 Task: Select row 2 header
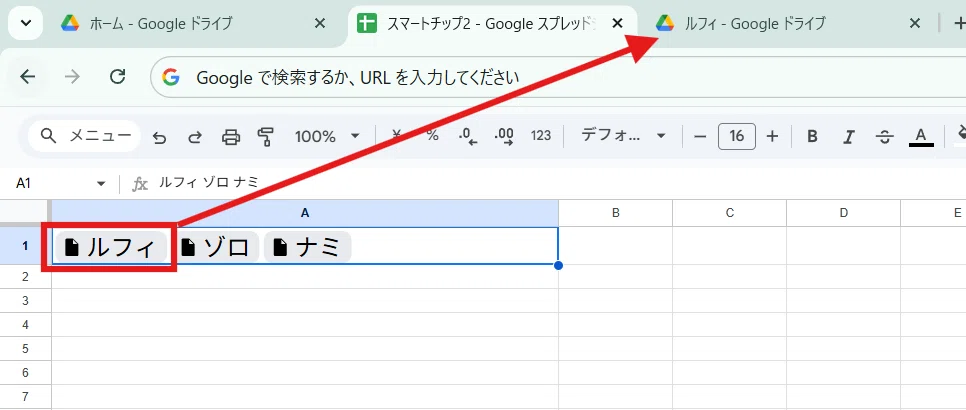(25, 277)
